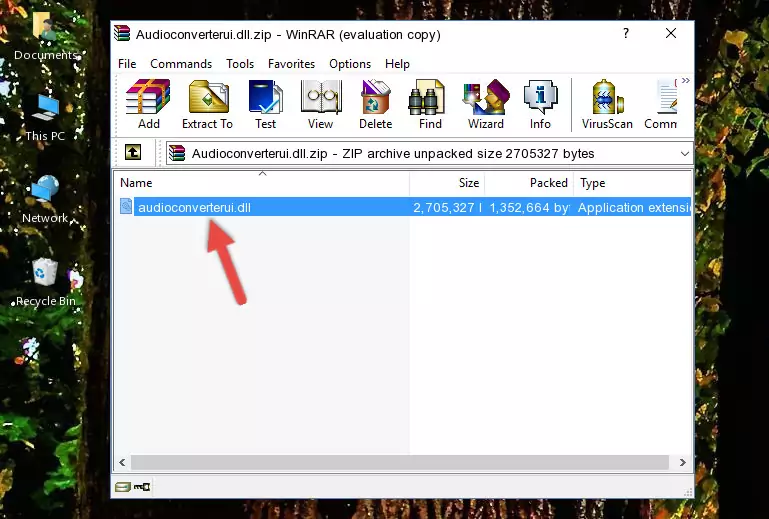Click the Extract To toolbar icon
This screenshot has height=519, width=769.
(207, 104)
